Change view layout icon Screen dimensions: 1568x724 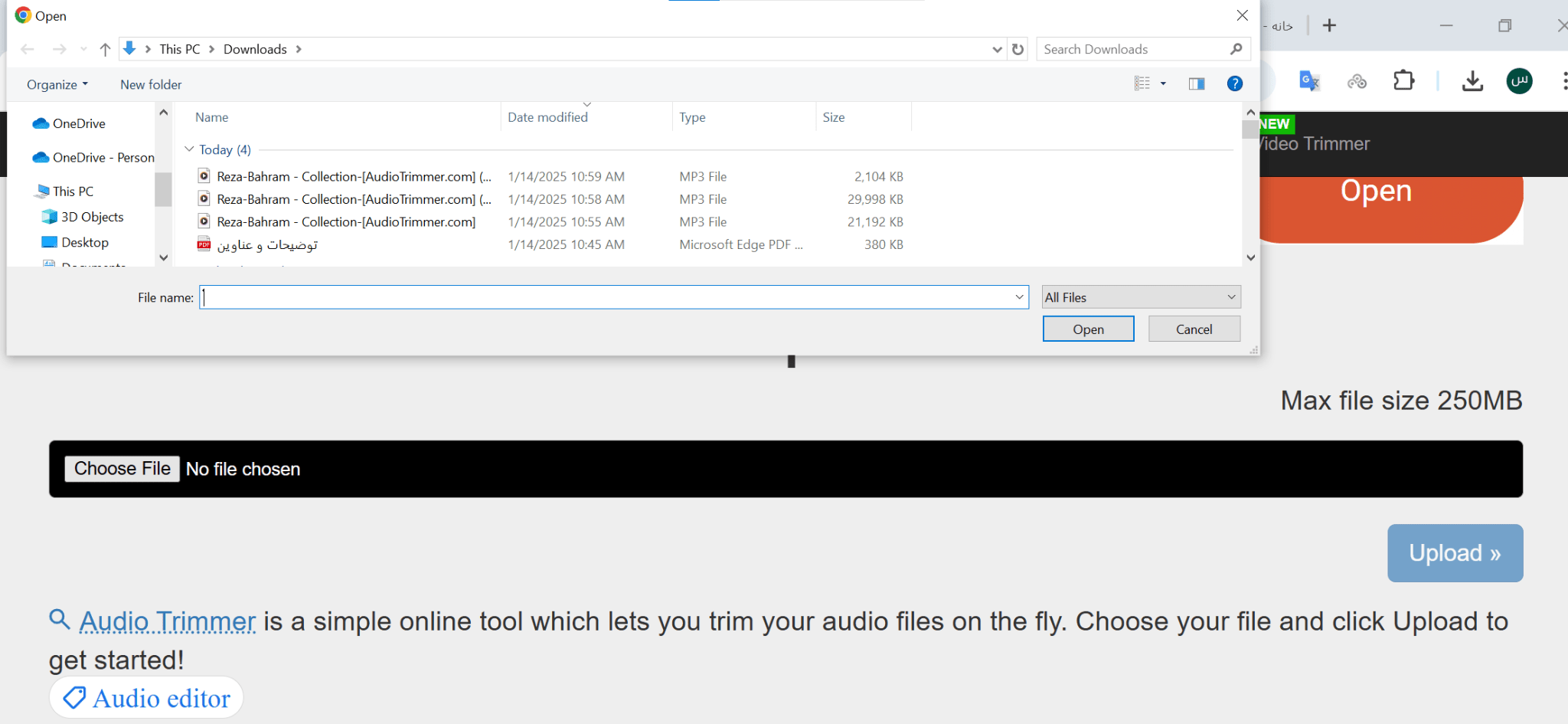1142,84
